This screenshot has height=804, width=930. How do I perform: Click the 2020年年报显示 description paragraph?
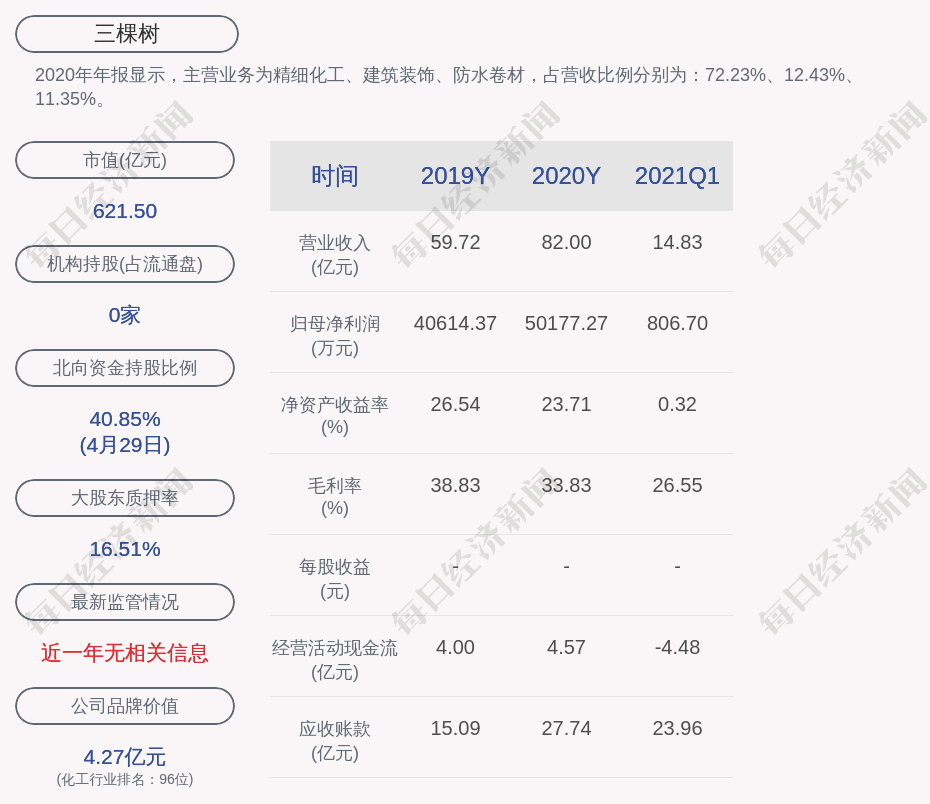coord(445,87)
